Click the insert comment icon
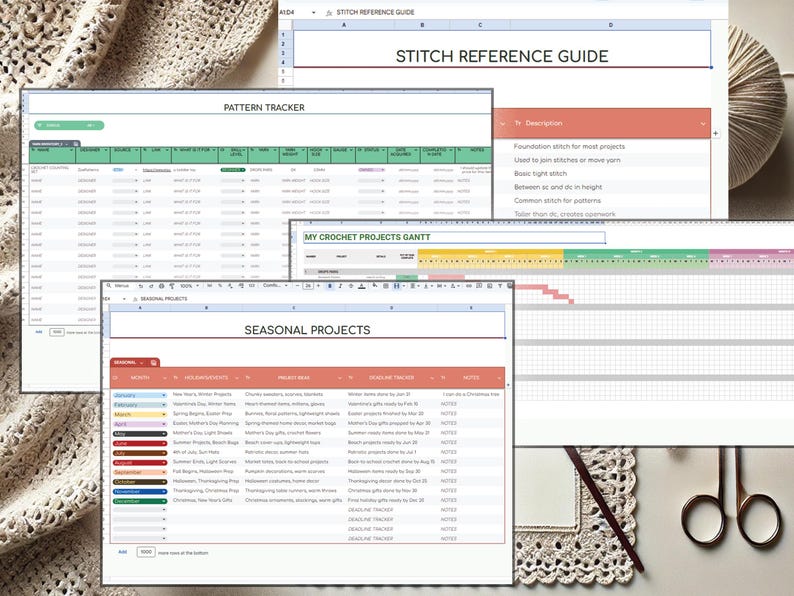Image resolution: width=794 pixels, height=596 pixels. pos(479,286)
